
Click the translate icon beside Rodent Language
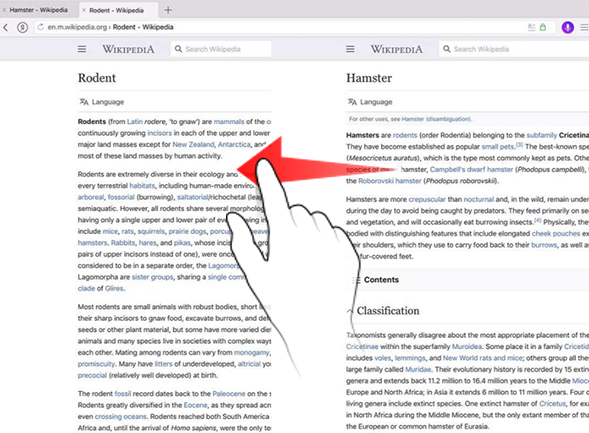84,102
